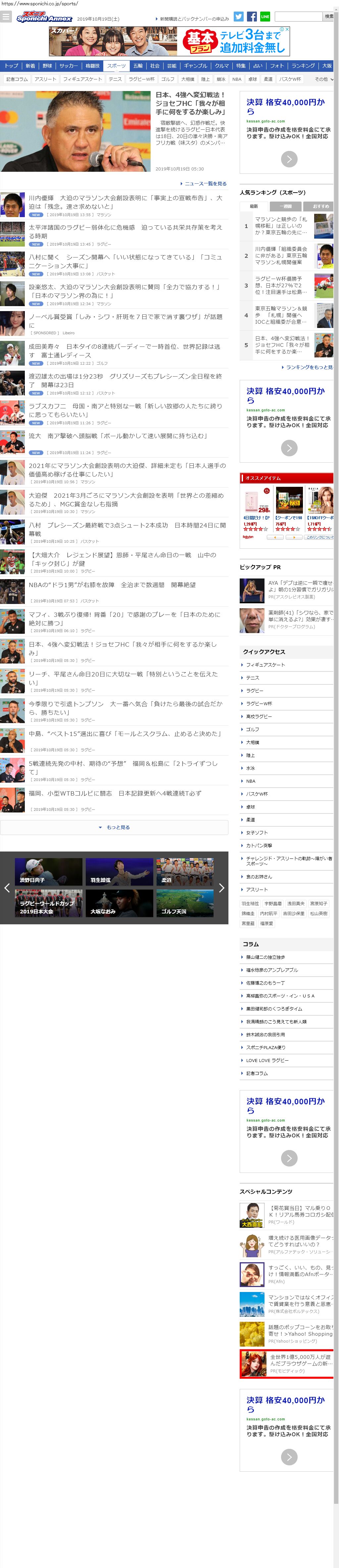Open article 成田美寿々 8連続バーディー
The height and width of the screenshot is (1568, 339).
pyautogui.click(x=124, y=350)
